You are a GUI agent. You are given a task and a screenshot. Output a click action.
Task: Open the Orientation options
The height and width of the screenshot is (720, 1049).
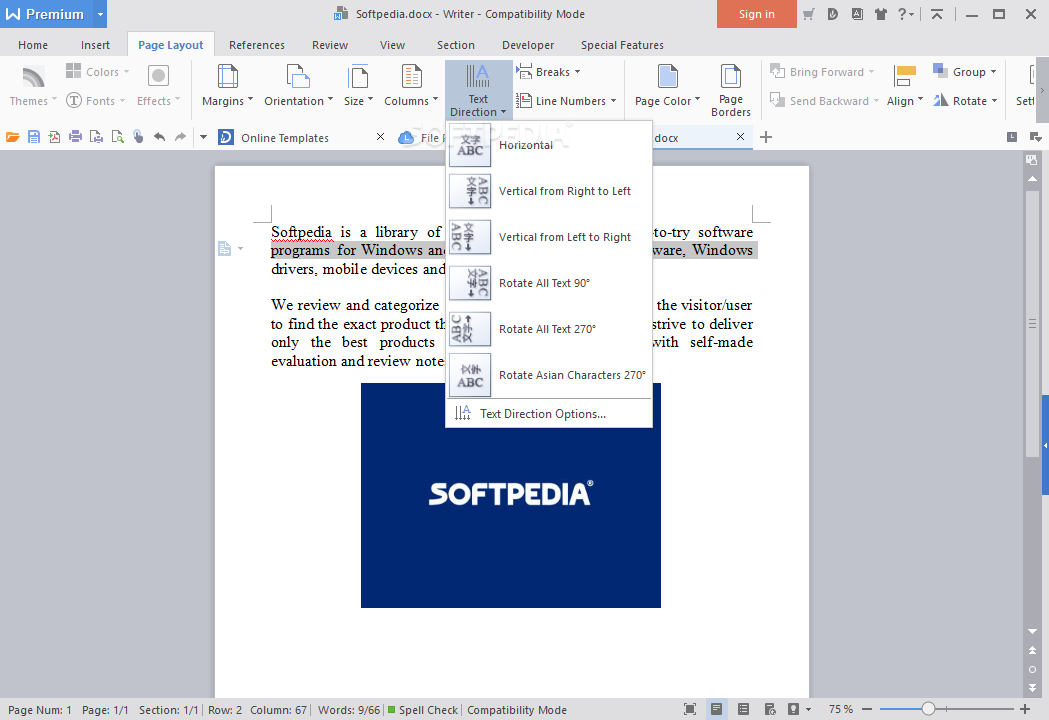point(298,86)
